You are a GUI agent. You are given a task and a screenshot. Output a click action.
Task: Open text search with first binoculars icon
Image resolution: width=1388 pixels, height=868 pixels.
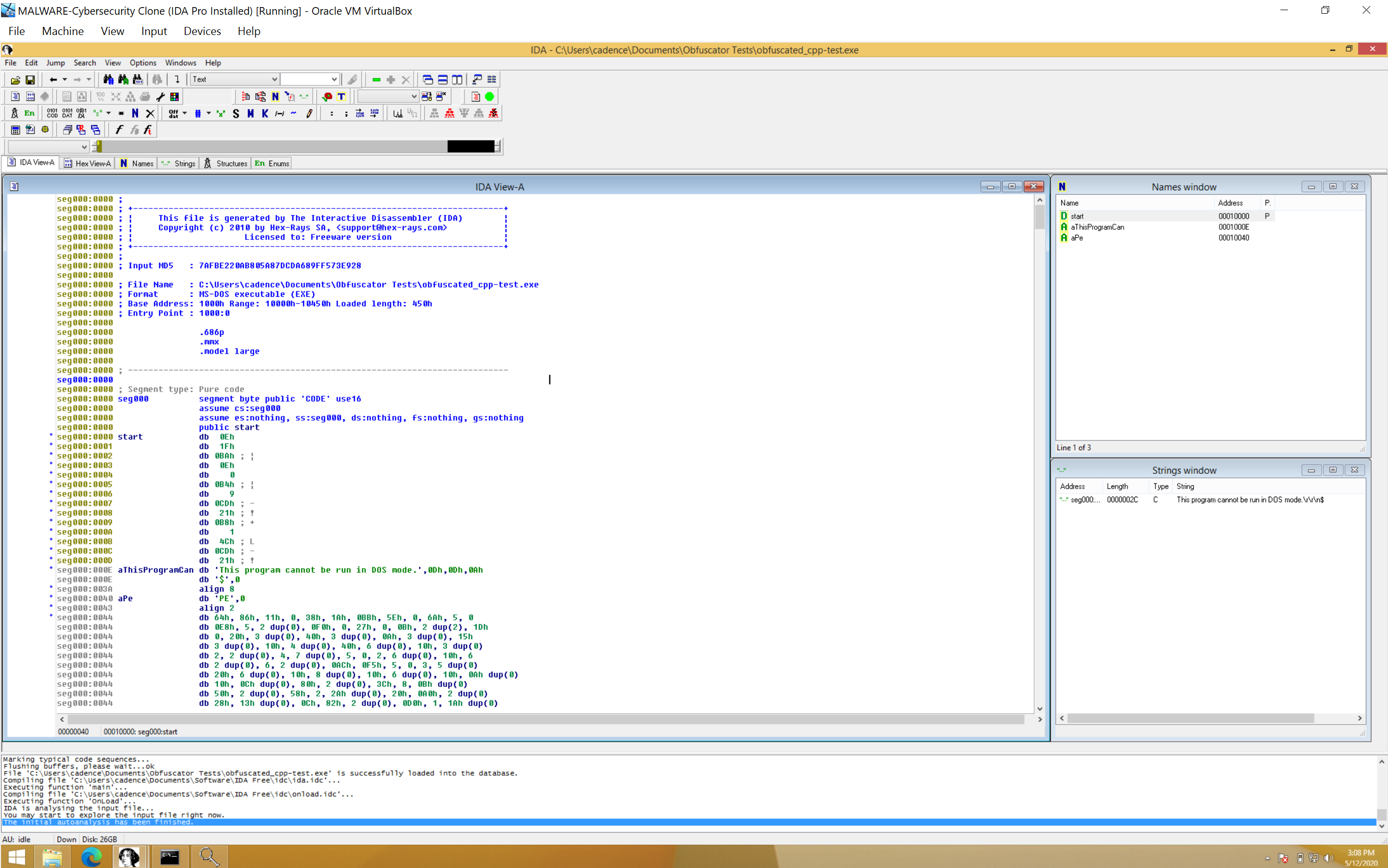[x=108, y=79]
